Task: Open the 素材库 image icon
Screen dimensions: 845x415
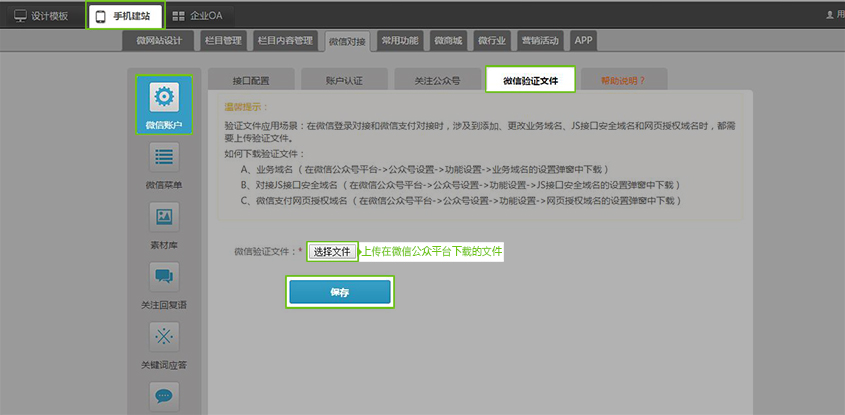Action: pos(164,217)
